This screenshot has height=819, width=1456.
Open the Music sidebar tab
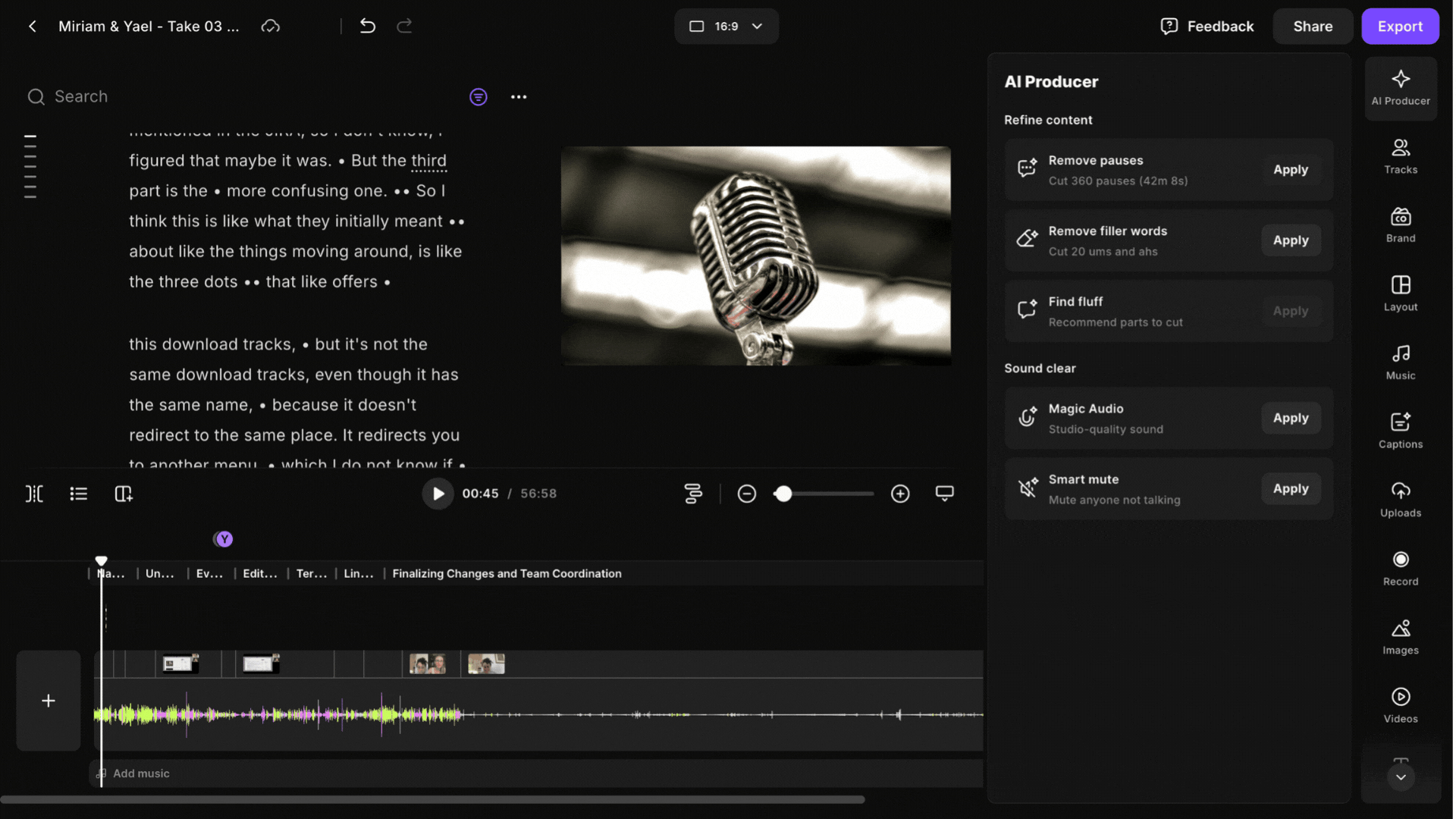(1401, 362)
